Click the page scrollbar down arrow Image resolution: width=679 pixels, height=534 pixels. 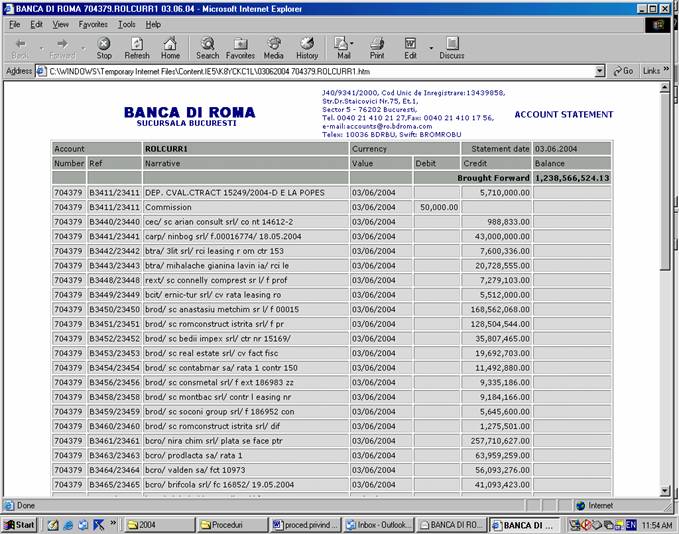(665, 491)
